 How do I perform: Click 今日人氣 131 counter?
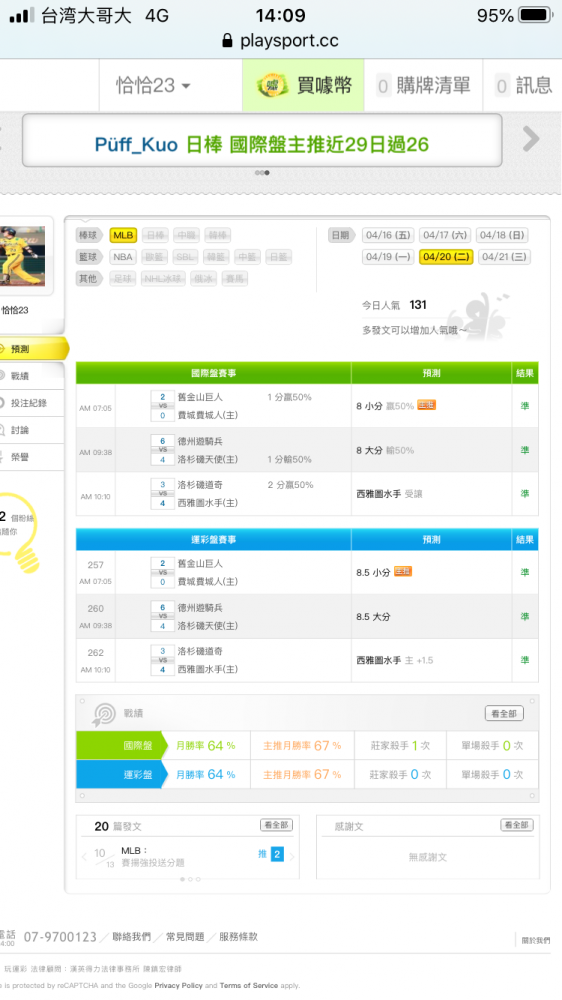tap(394, 305)
